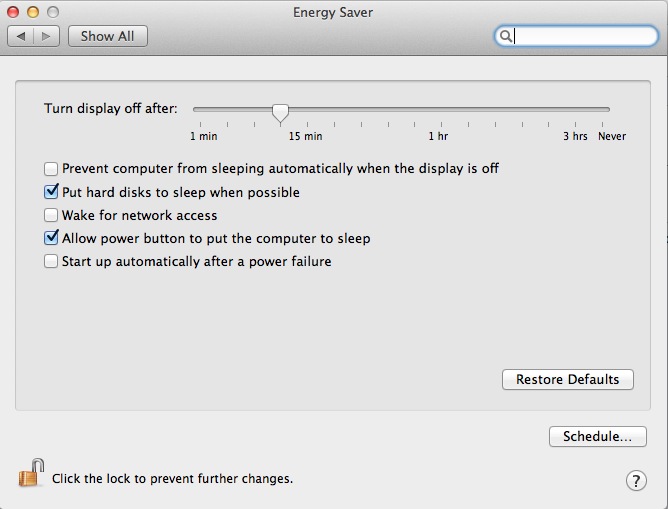Minimize the window with the yellow button
The image size is (668, 509).
click(x=33, y=12)
